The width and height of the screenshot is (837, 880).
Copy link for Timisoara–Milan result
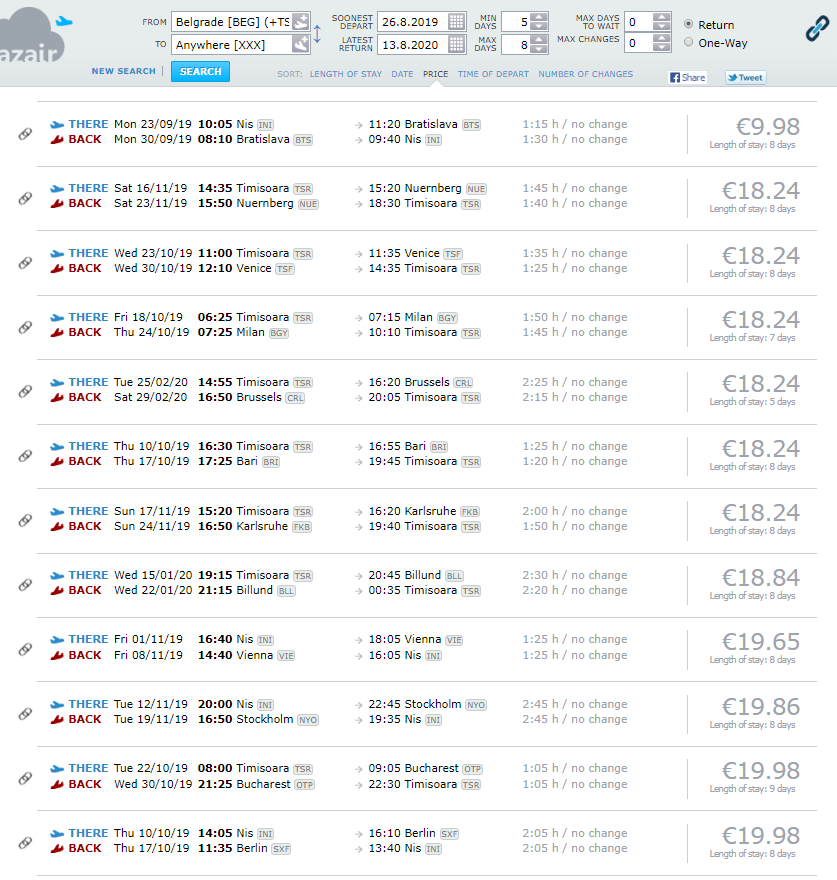pos(25,327)
